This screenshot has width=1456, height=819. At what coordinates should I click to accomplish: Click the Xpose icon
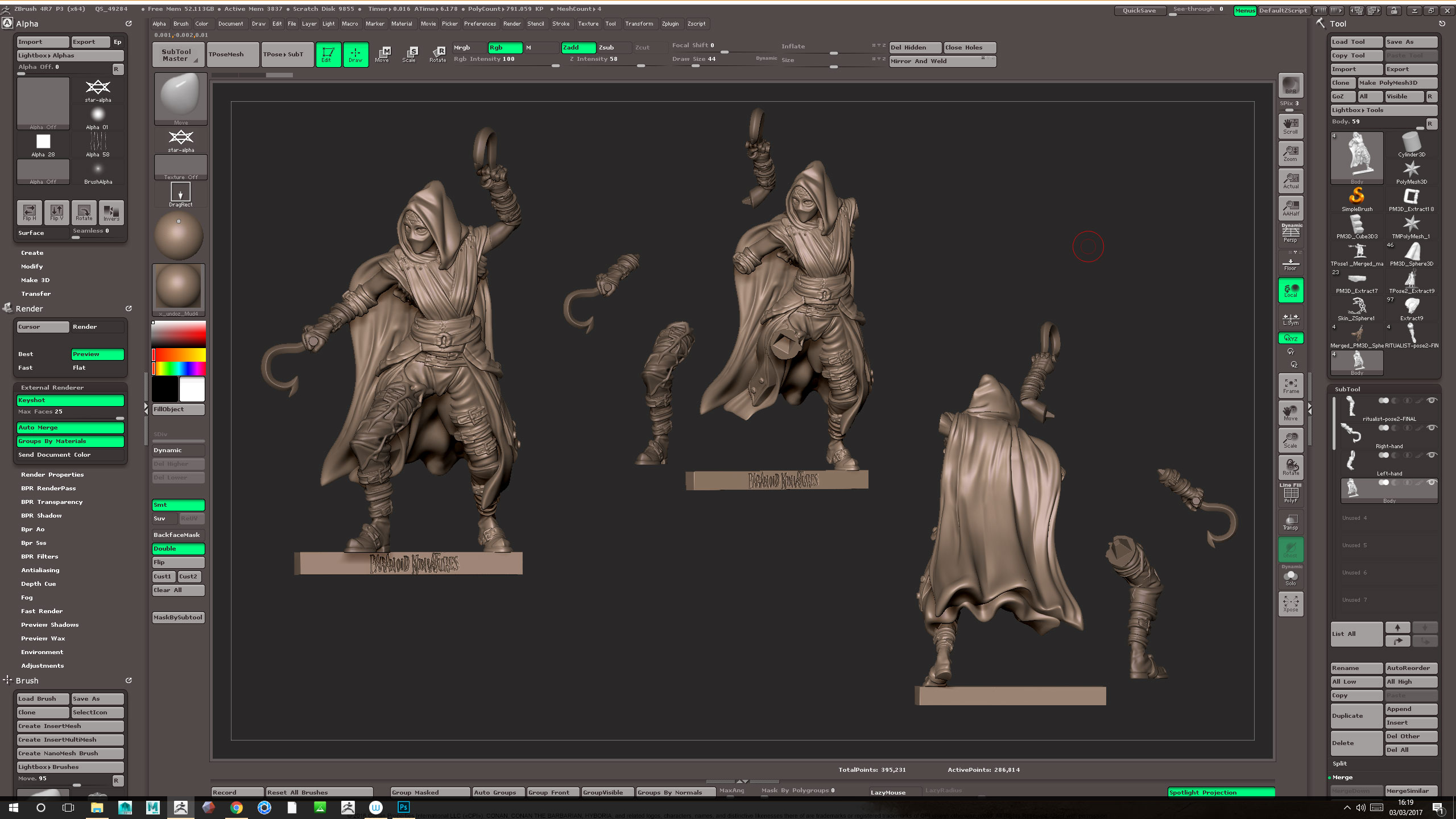click(1290, 604)
